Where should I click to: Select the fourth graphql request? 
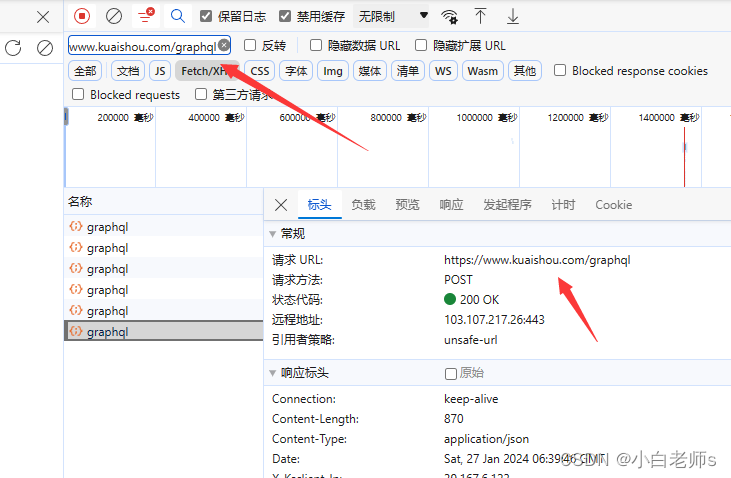164,290
